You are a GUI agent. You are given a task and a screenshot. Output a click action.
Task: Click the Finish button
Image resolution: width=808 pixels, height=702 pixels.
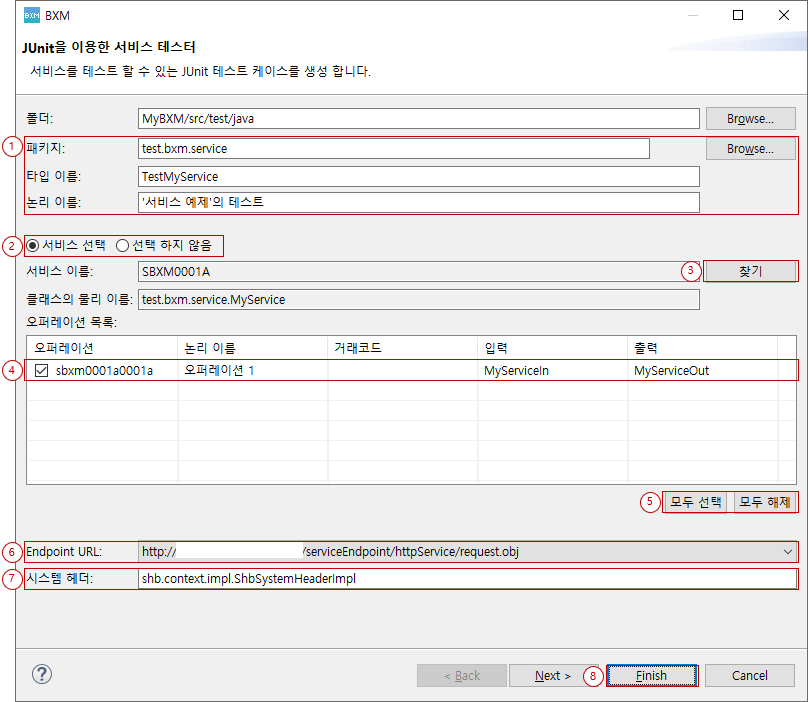point(652,675)
